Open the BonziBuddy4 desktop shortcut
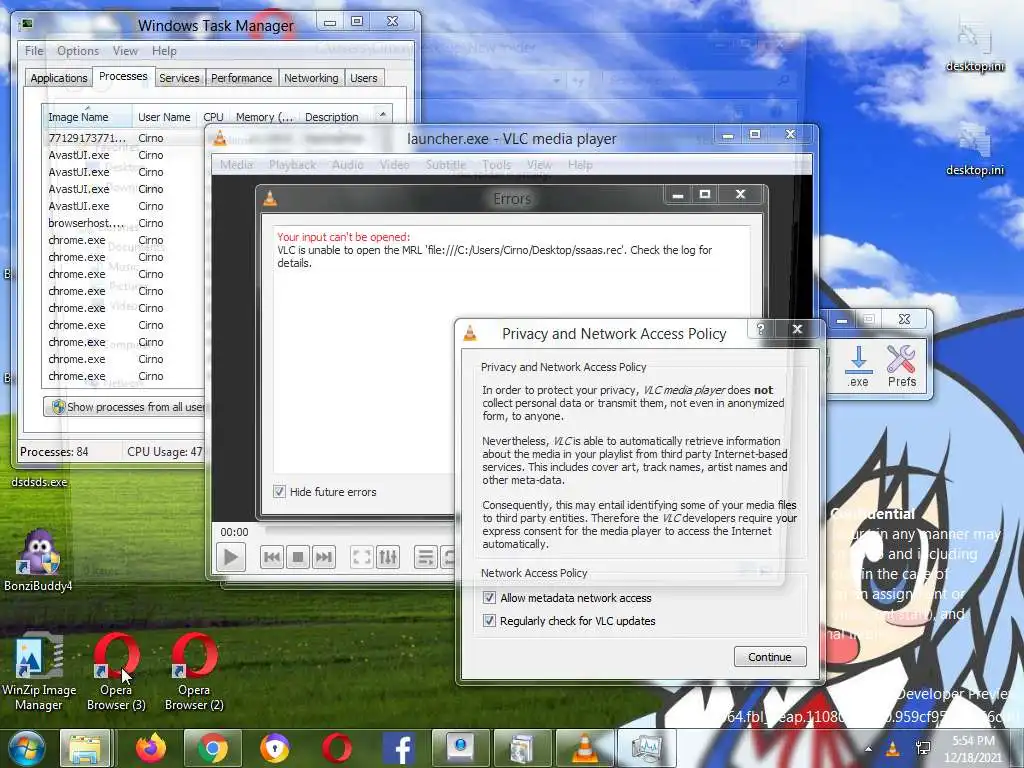The image size is (1024, 768). coord(39,560)
